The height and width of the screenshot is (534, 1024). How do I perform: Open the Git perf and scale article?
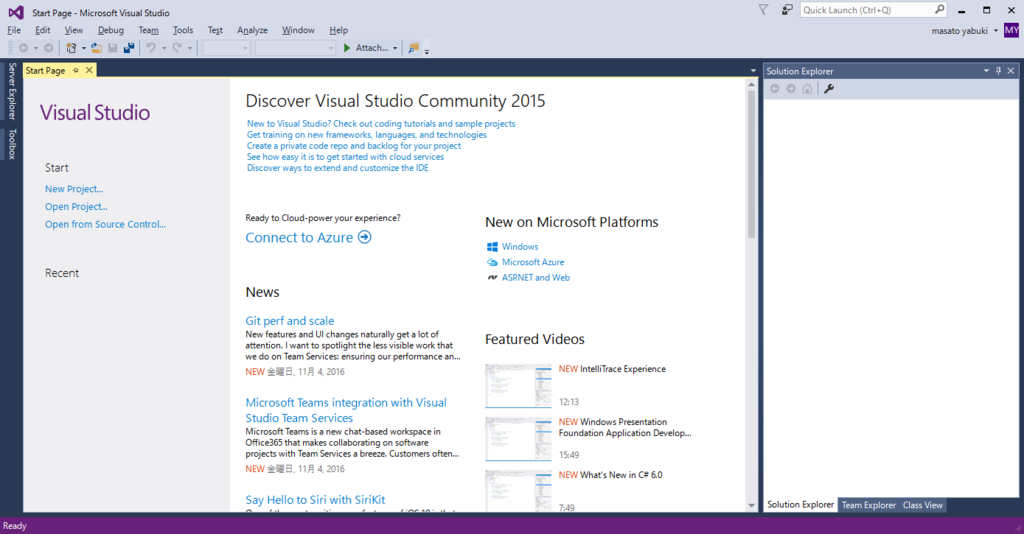click(x=289, y=321)
